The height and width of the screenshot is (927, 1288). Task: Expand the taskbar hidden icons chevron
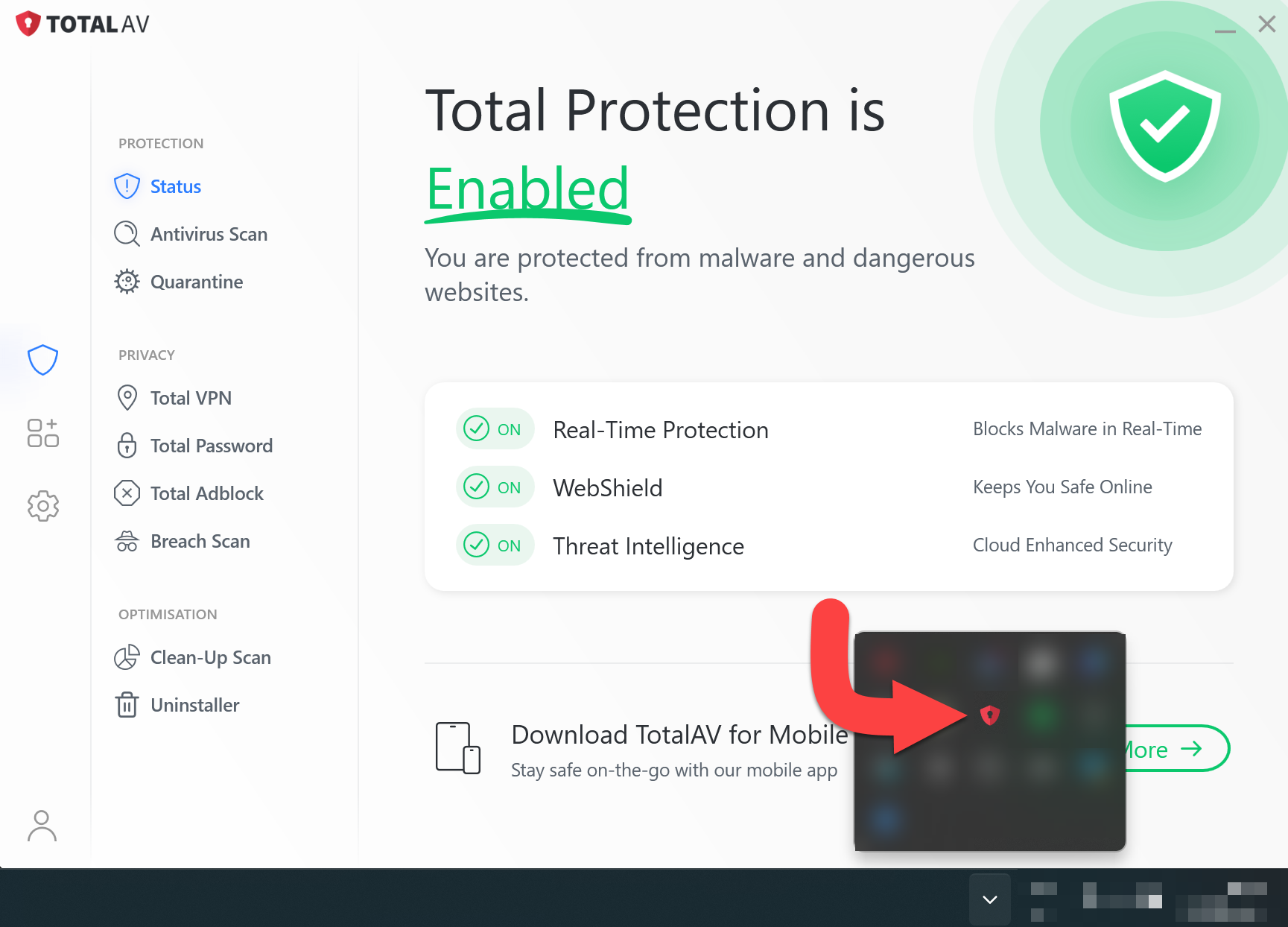pyautogui.click(x=989, y=899)
